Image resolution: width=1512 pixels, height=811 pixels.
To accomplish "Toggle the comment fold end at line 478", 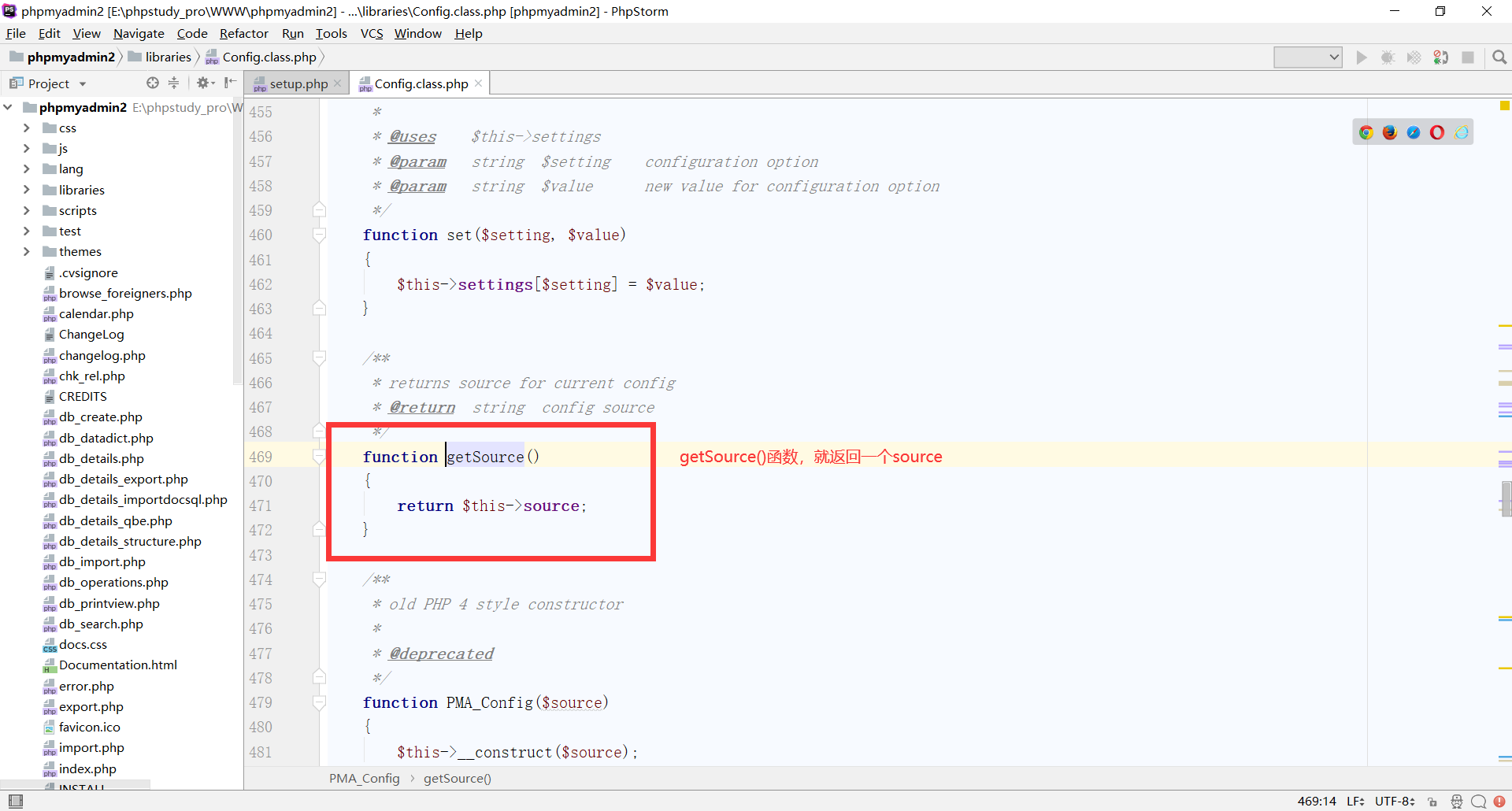I will coord(319,678).
